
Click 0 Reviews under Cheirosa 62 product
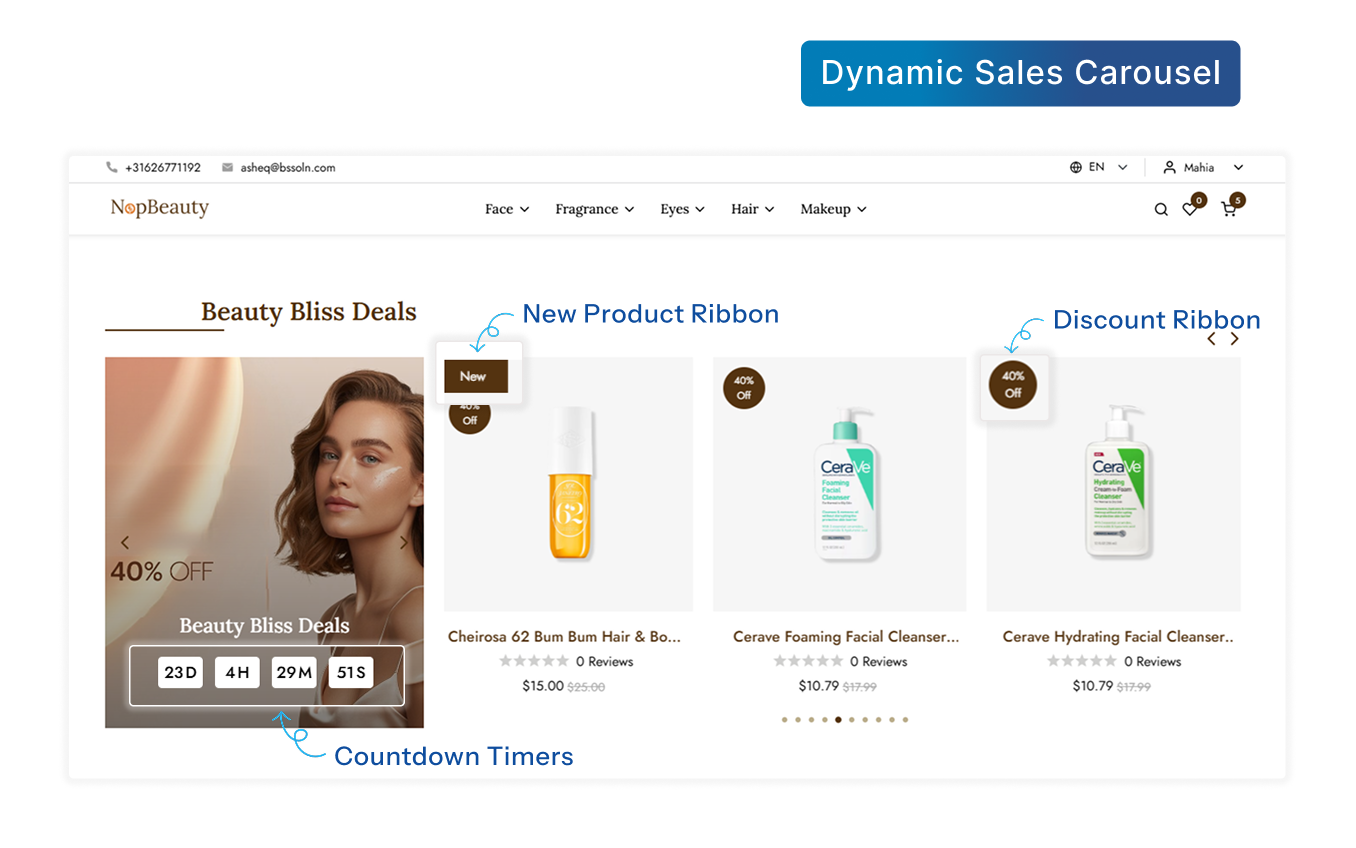click(605, 661)
